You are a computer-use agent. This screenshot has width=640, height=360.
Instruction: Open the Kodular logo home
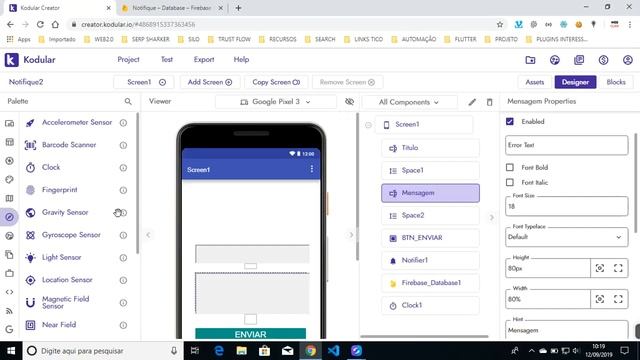click(11, 60)
